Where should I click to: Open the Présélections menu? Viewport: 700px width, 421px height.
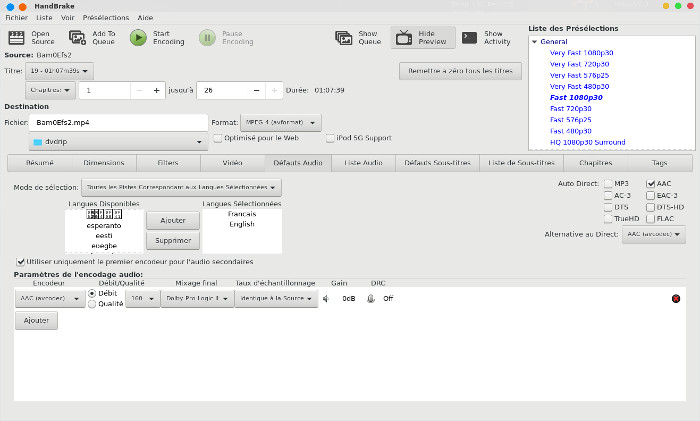tap(106, 18)
